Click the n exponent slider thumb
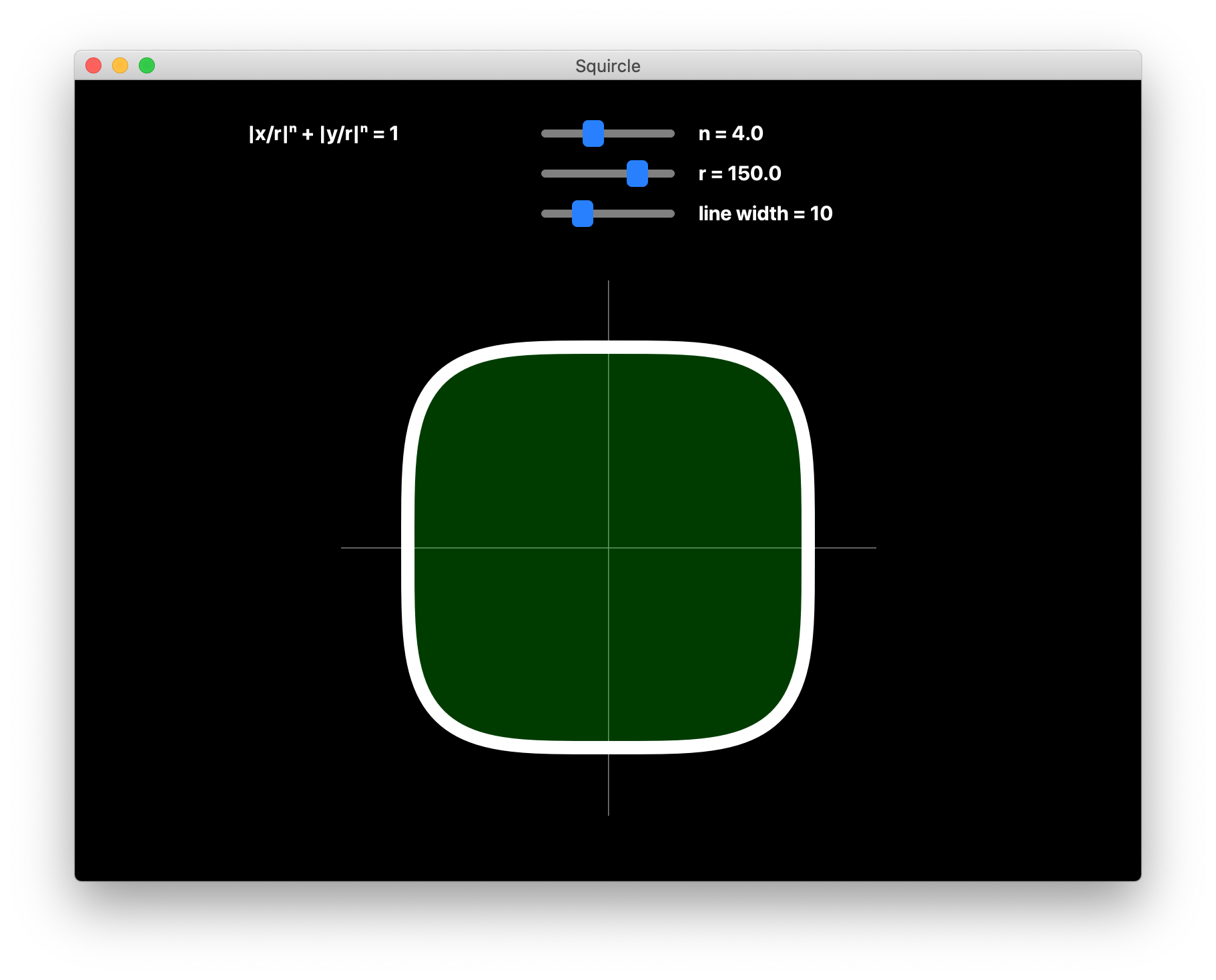 pyautogui.click(x=593, y=134)
